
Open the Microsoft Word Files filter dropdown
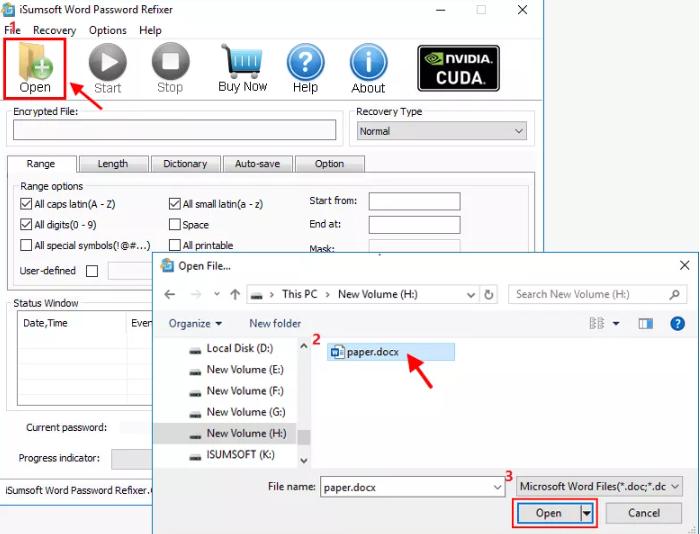click(x=600, y=486)
